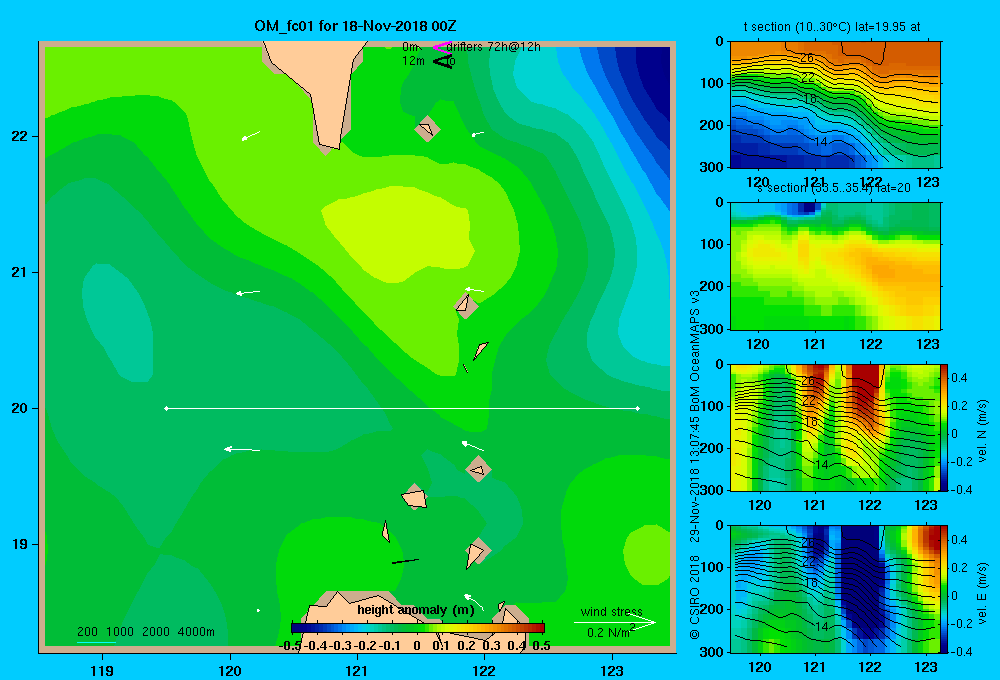Select the left endpoint of the white section line

click(x=166, y=408)
